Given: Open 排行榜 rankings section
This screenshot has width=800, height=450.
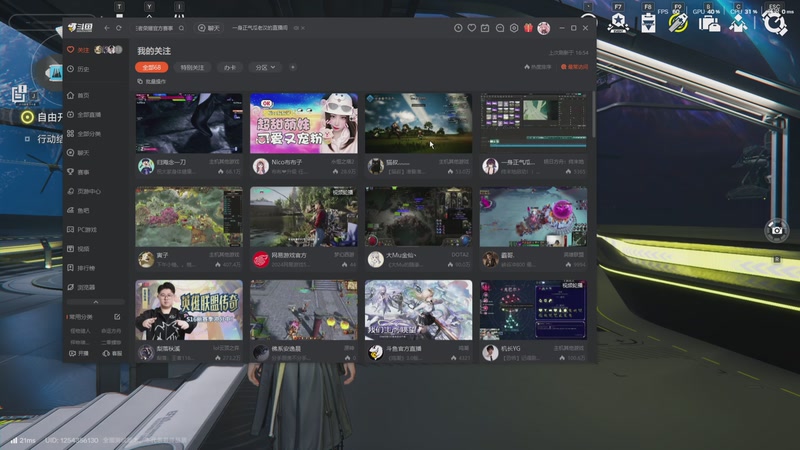Looking at the screenshot, I should point(81,268).
